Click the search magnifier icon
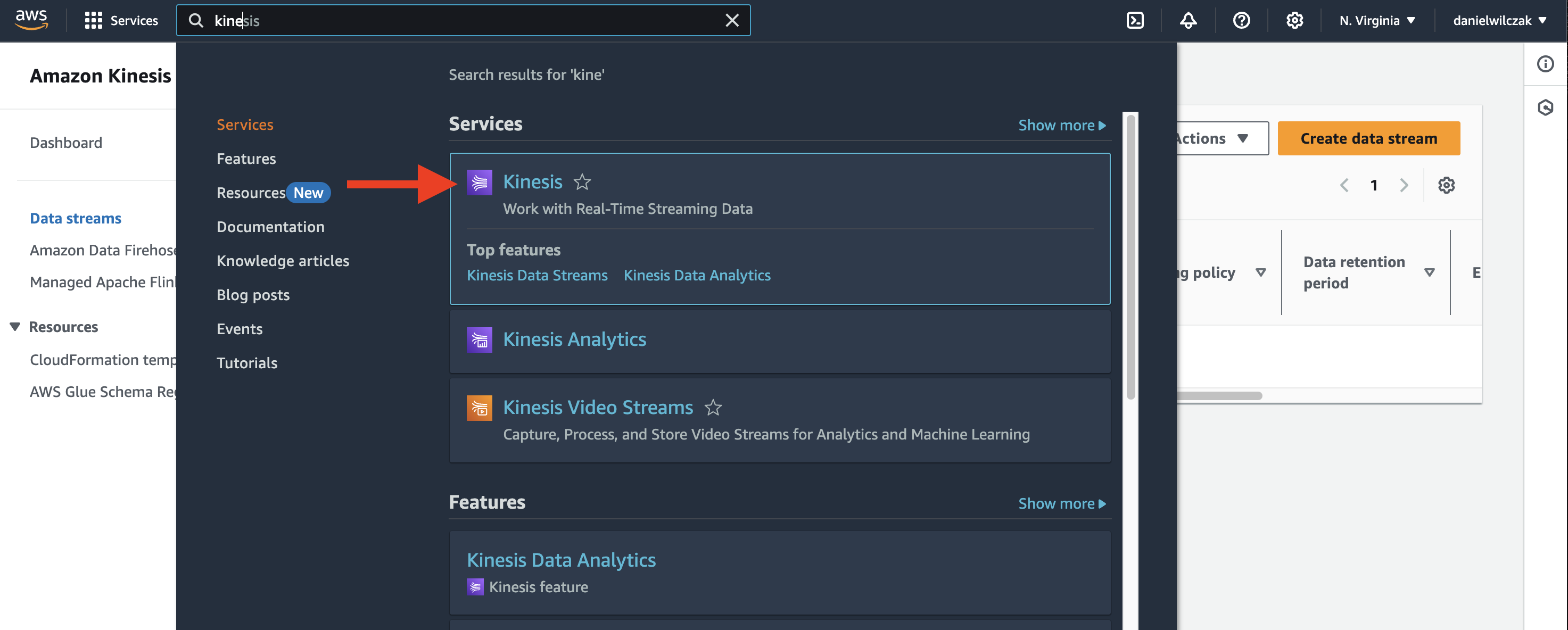 [x=195, y=21]
